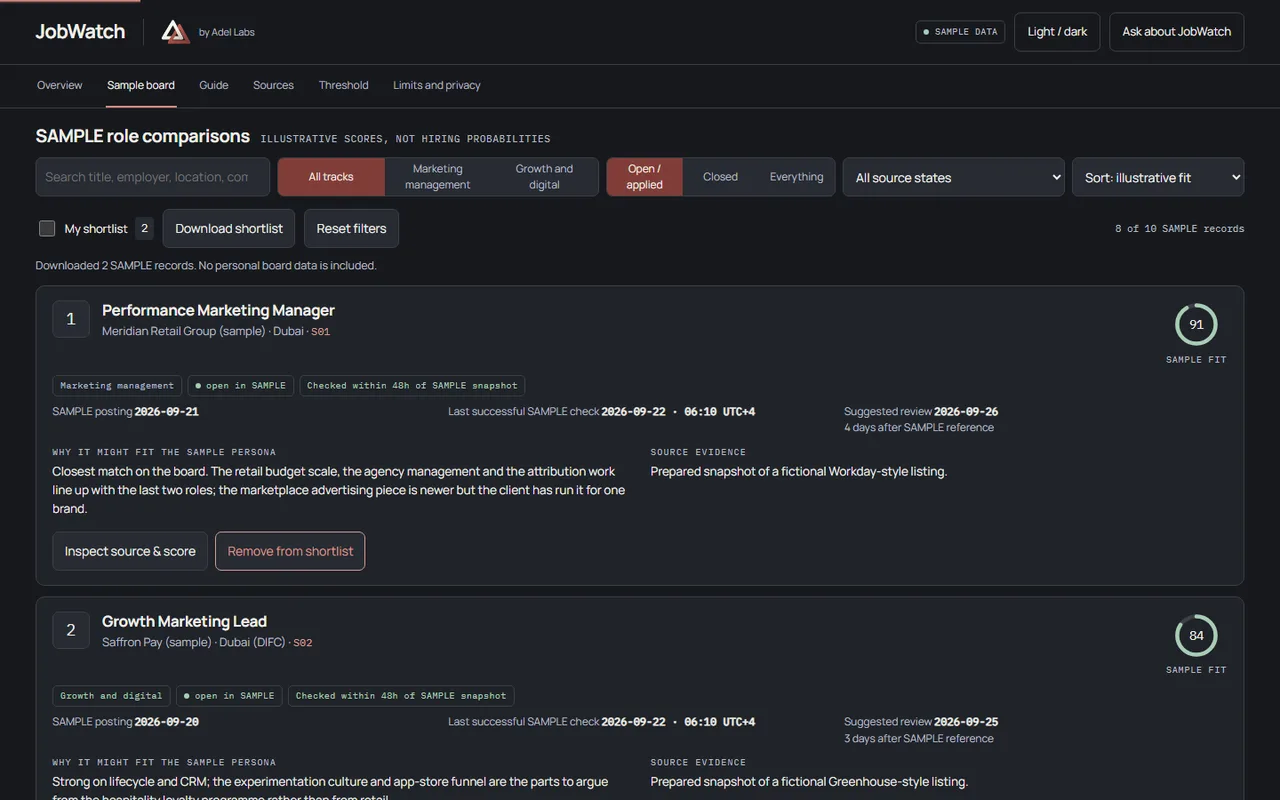The width and height of the screenshot is (1280, 800).
Task: Click rank number 2 badge
Action: click(x=71, y=630)
